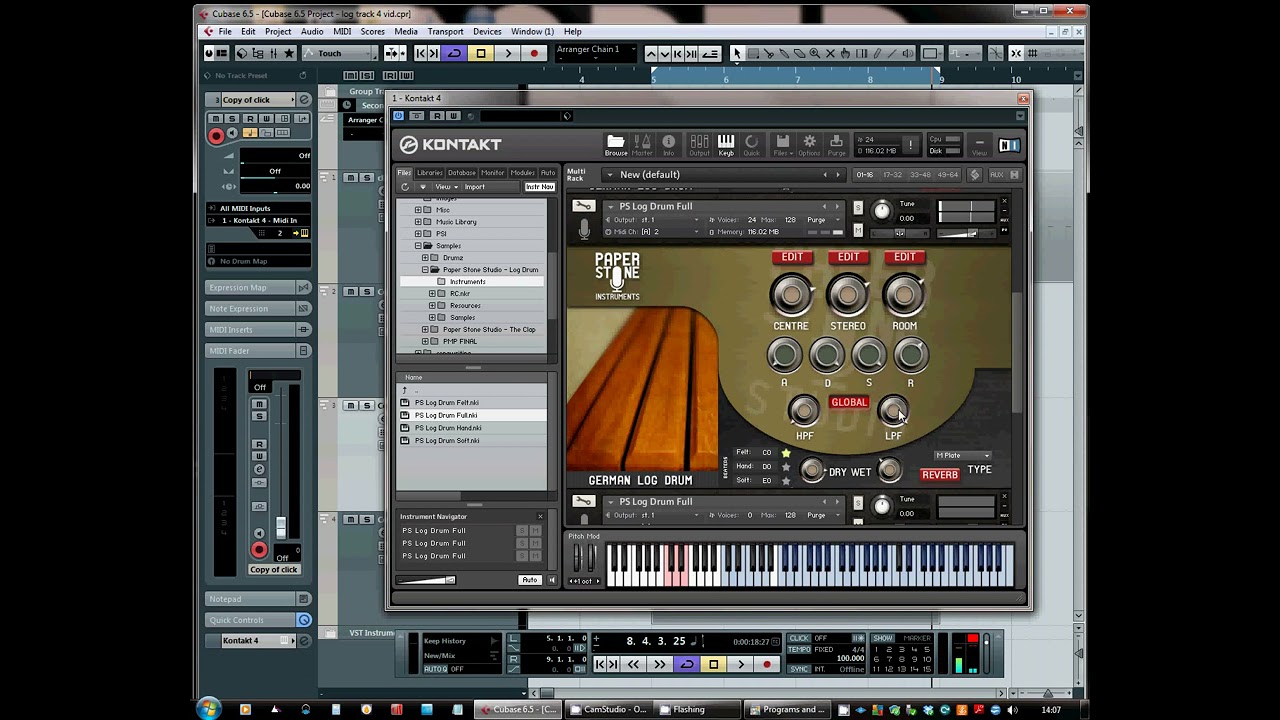
Task: Open Kontakt Options gear
Action: [x=809, y=145]
